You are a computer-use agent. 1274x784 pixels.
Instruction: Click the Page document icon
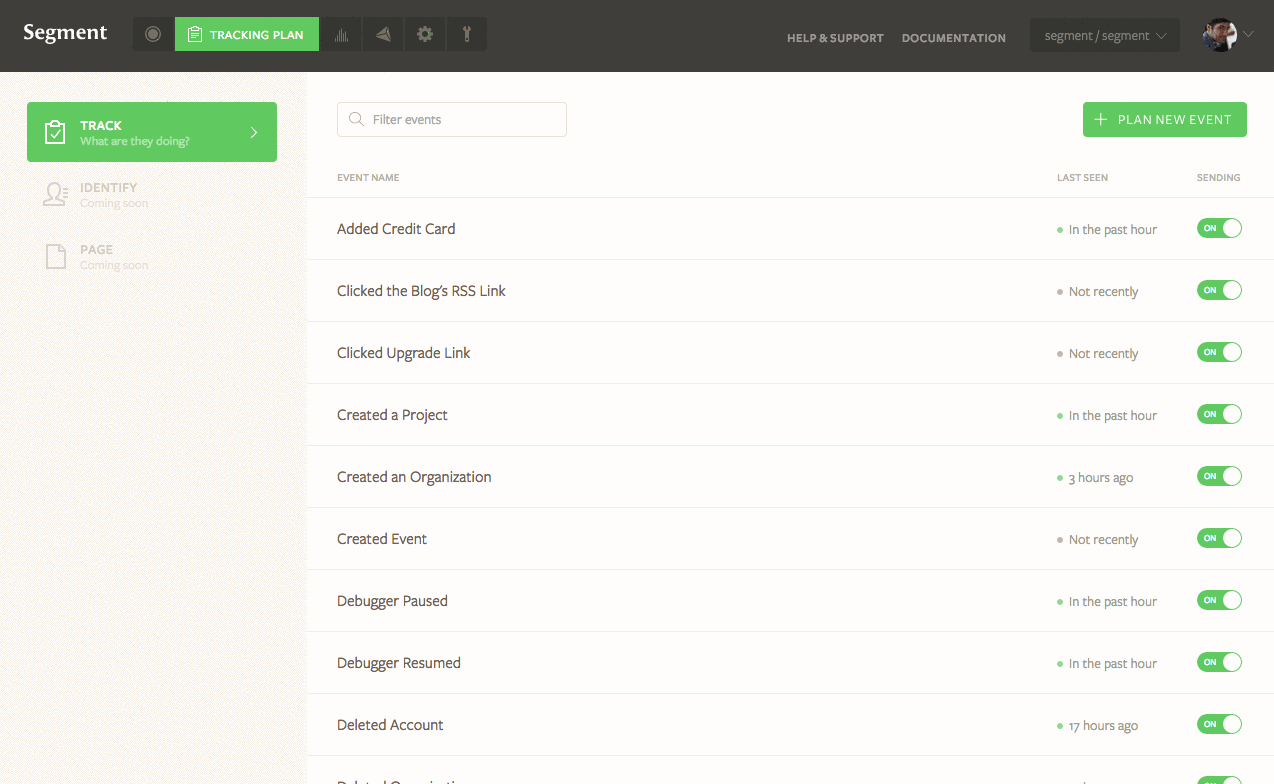pos(55,256)
